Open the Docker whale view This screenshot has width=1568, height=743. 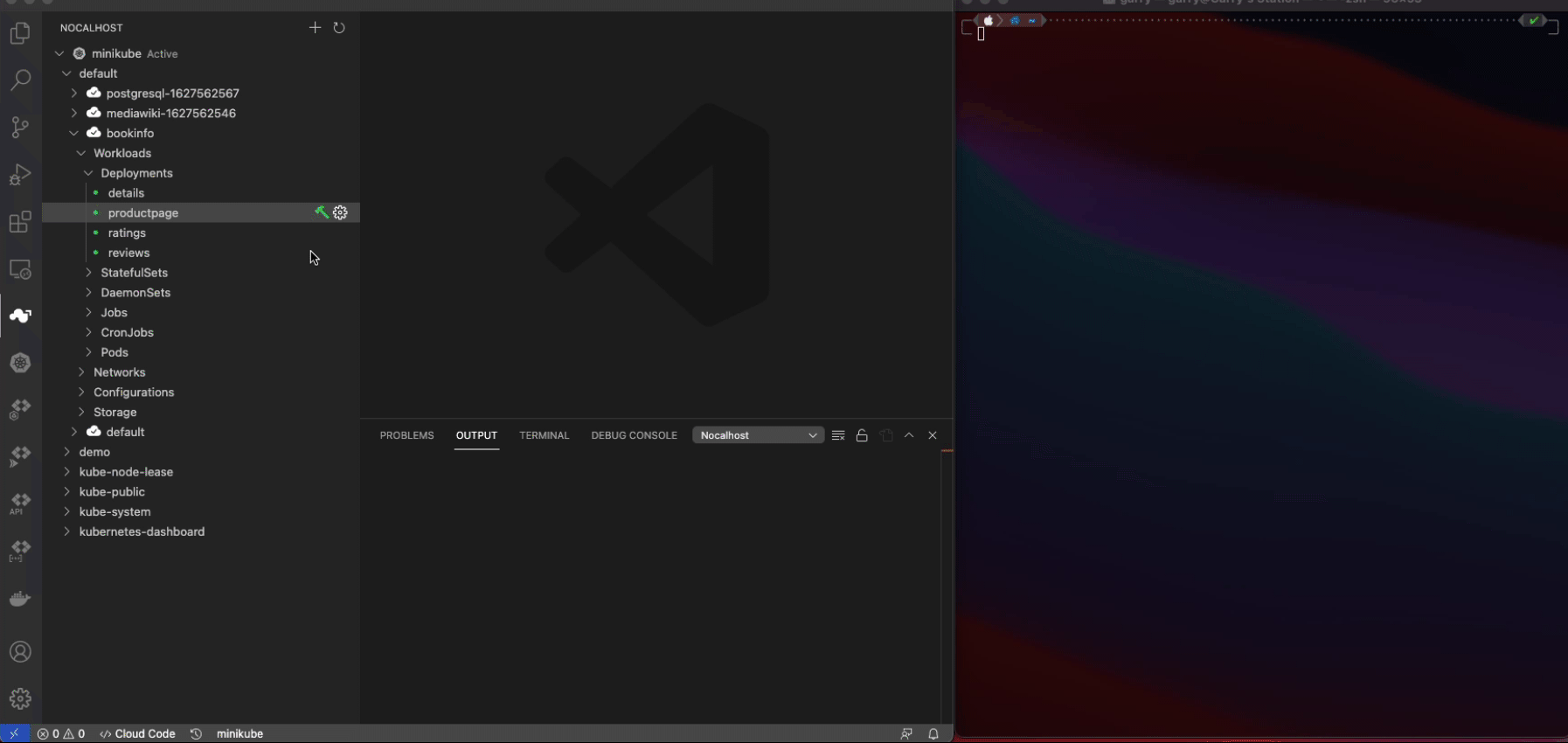click(20, 599)
